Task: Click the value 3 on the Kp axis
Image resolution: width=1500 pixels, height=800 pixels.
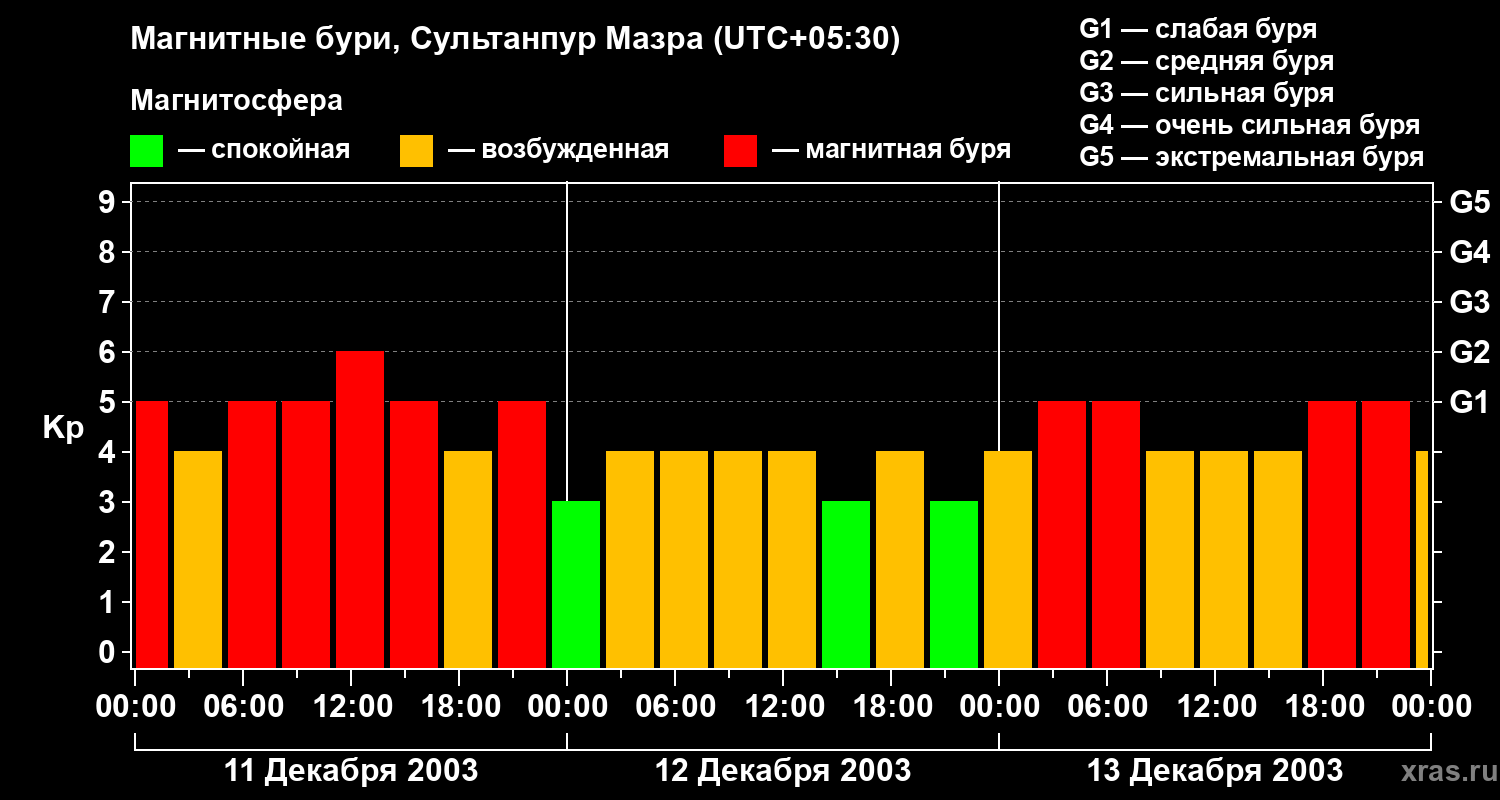Action: tap(109, 502)
